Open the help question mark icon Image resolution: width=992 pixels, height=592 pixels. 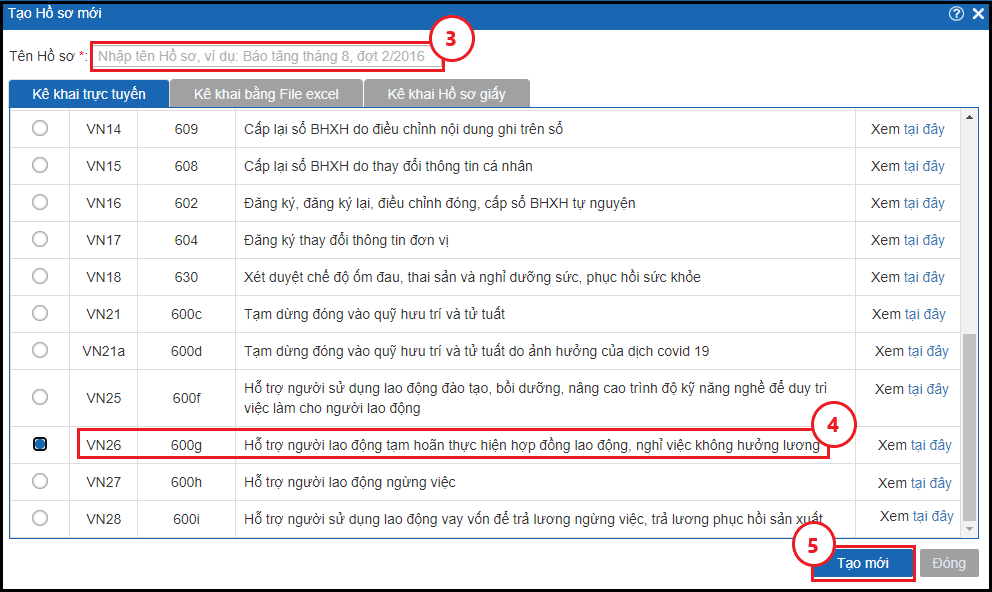[957, 13]
